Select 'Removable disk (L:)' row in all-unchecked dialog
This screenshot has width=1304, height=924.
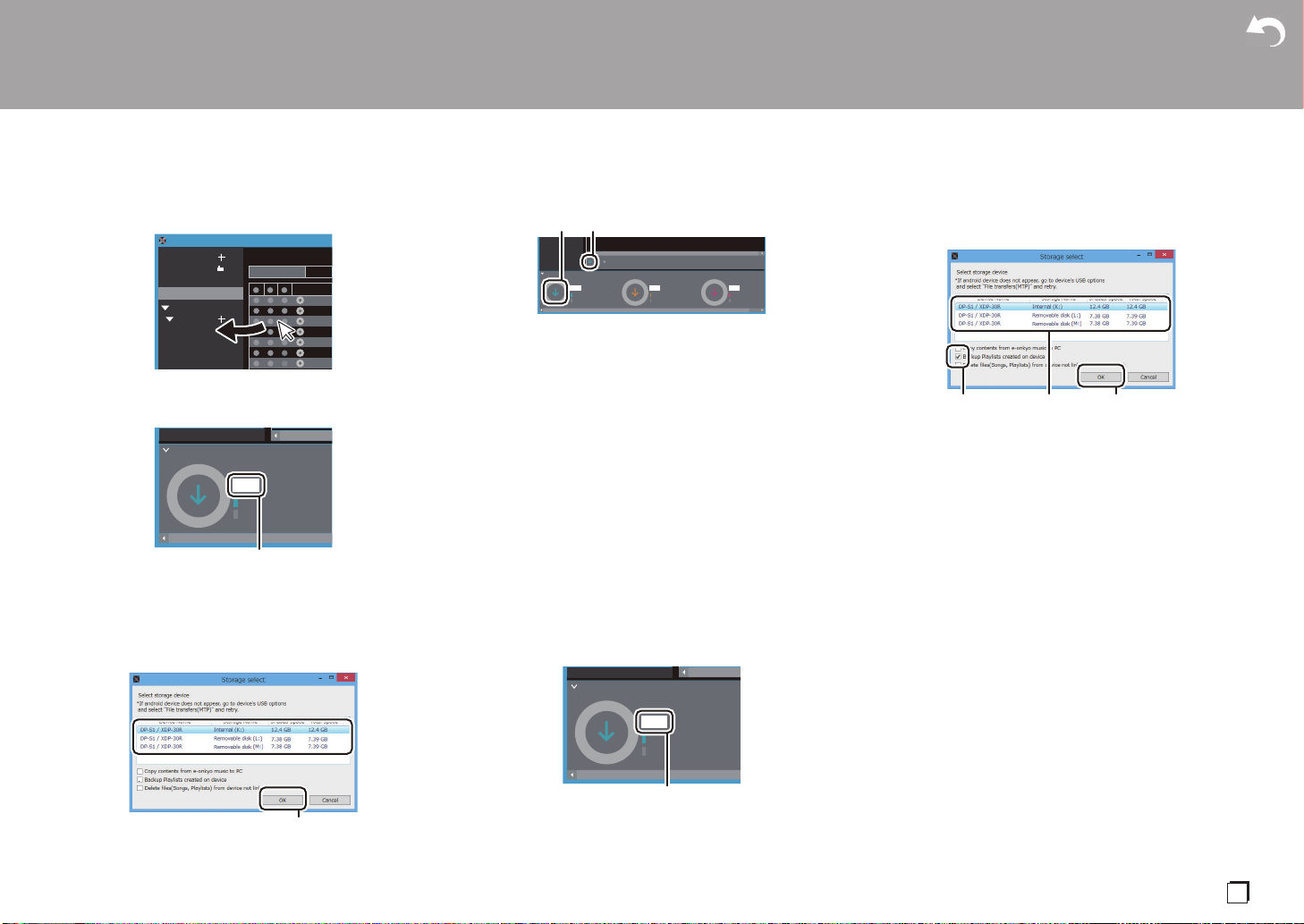[x=243, y=739]
